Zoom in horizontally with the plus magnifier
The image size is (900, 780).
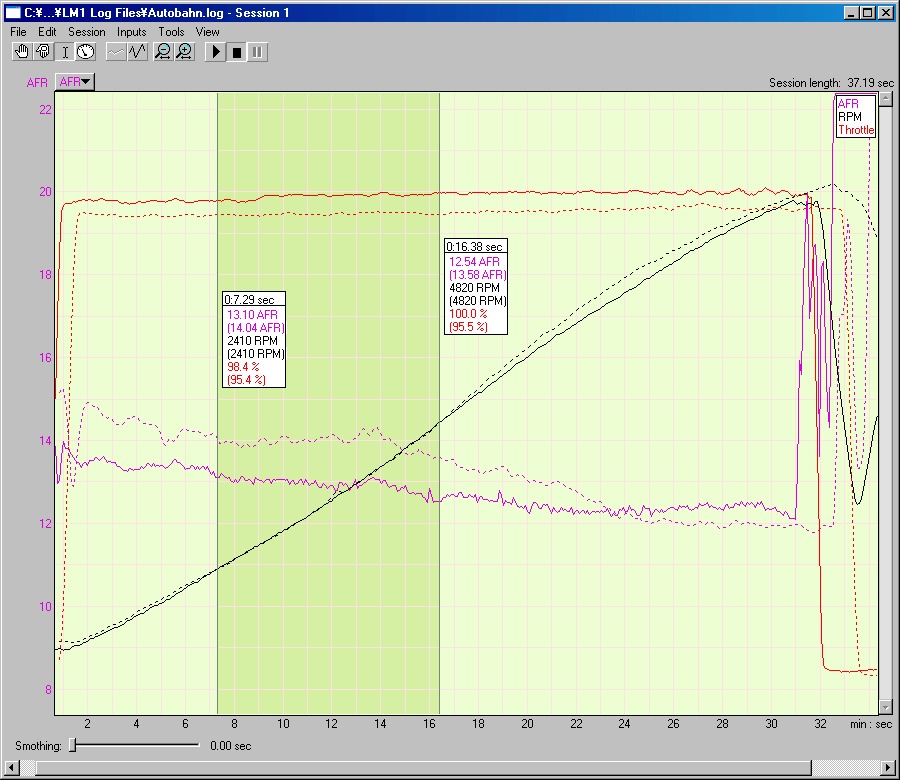(x=185, y=52)
